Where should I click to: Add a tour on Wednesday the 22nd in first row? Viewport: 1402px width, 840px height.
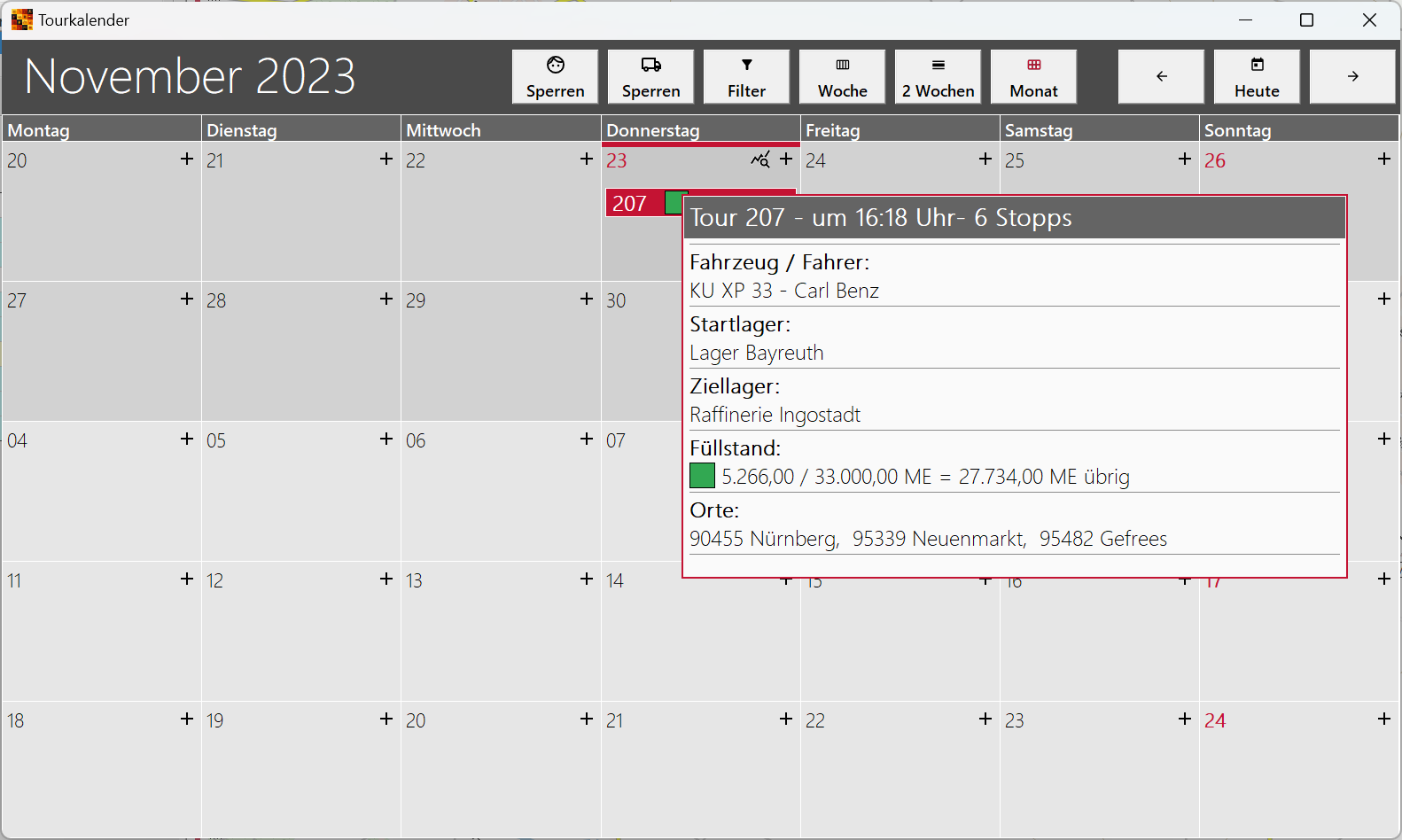586,159
